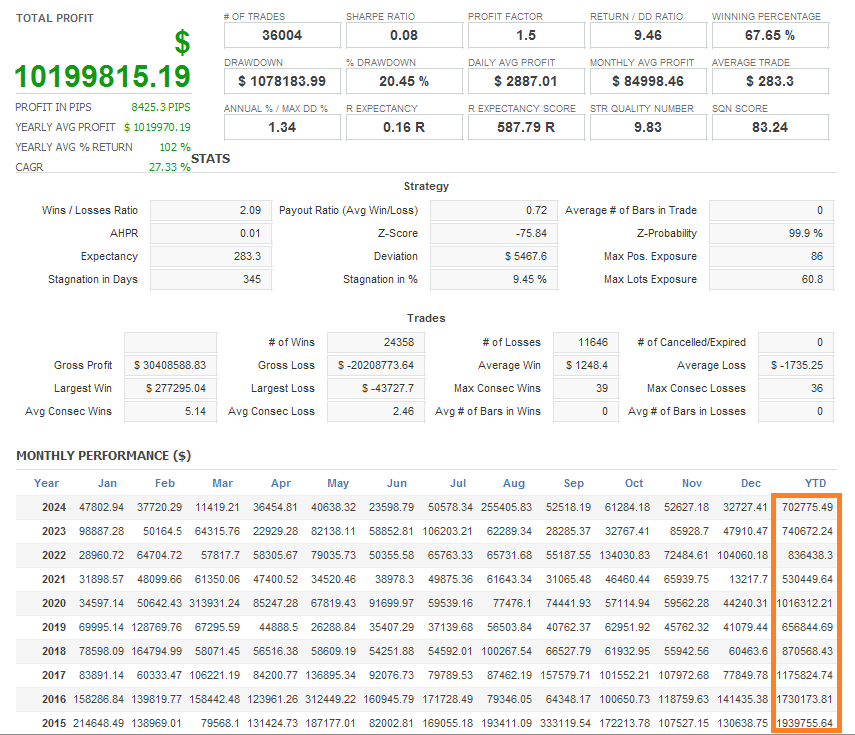855x735 pixels.
Task: Click 2016 May value 312449.22
Action: click(x=330, y=699)
